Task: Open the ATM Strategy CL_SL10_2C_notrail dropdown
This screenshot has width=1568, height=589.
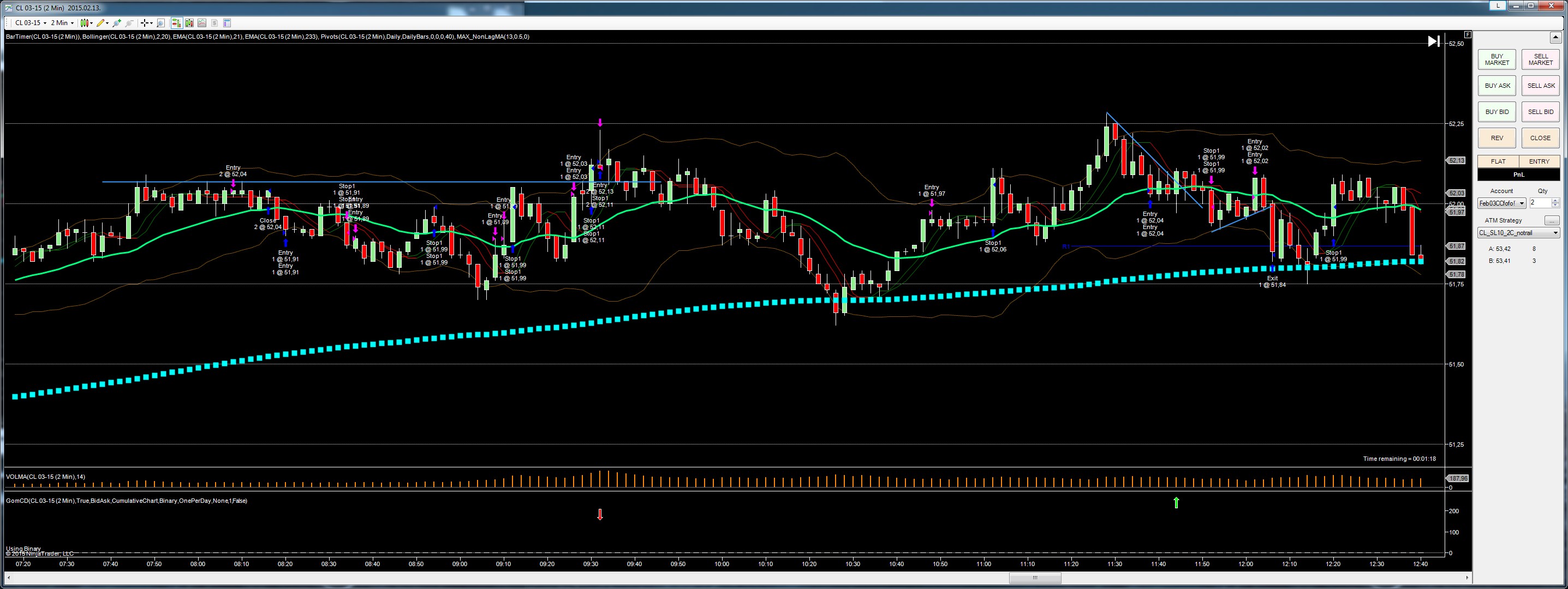Action: (x=1519, y=232)
